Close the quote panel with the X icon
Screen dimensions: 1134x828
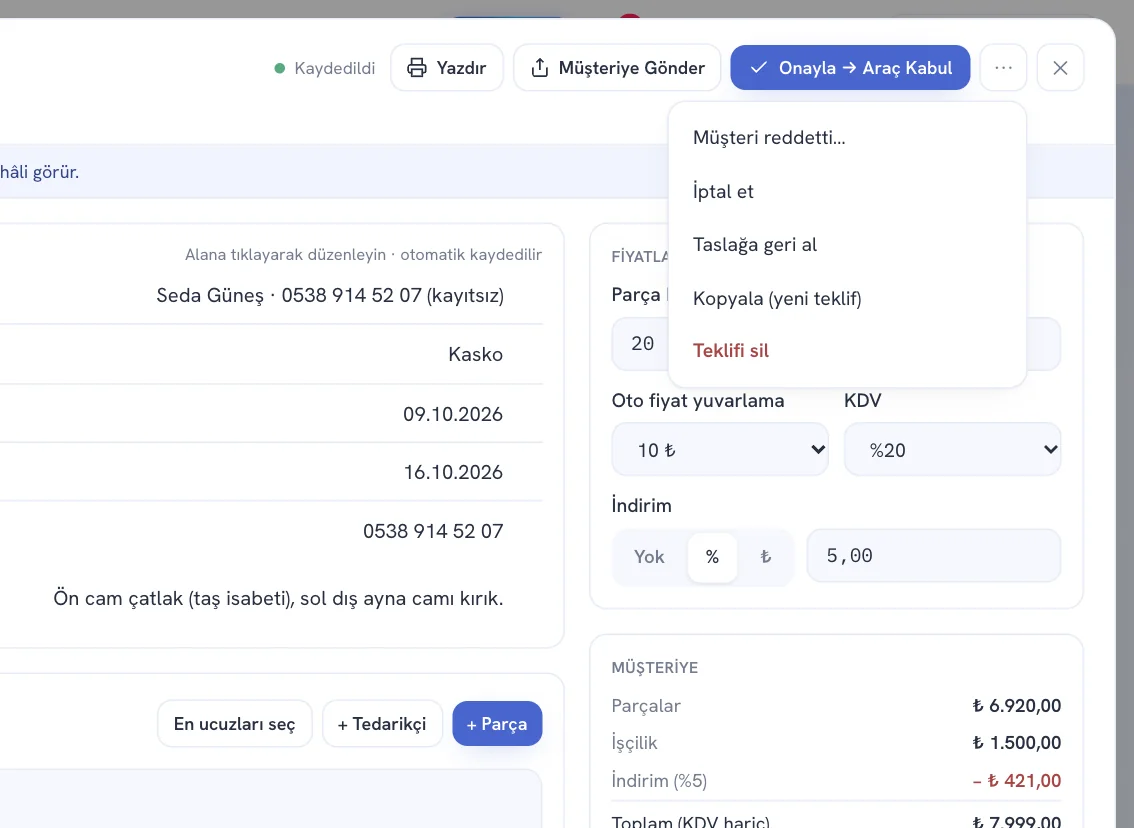pyautogui.click(x=1060, y=68)
